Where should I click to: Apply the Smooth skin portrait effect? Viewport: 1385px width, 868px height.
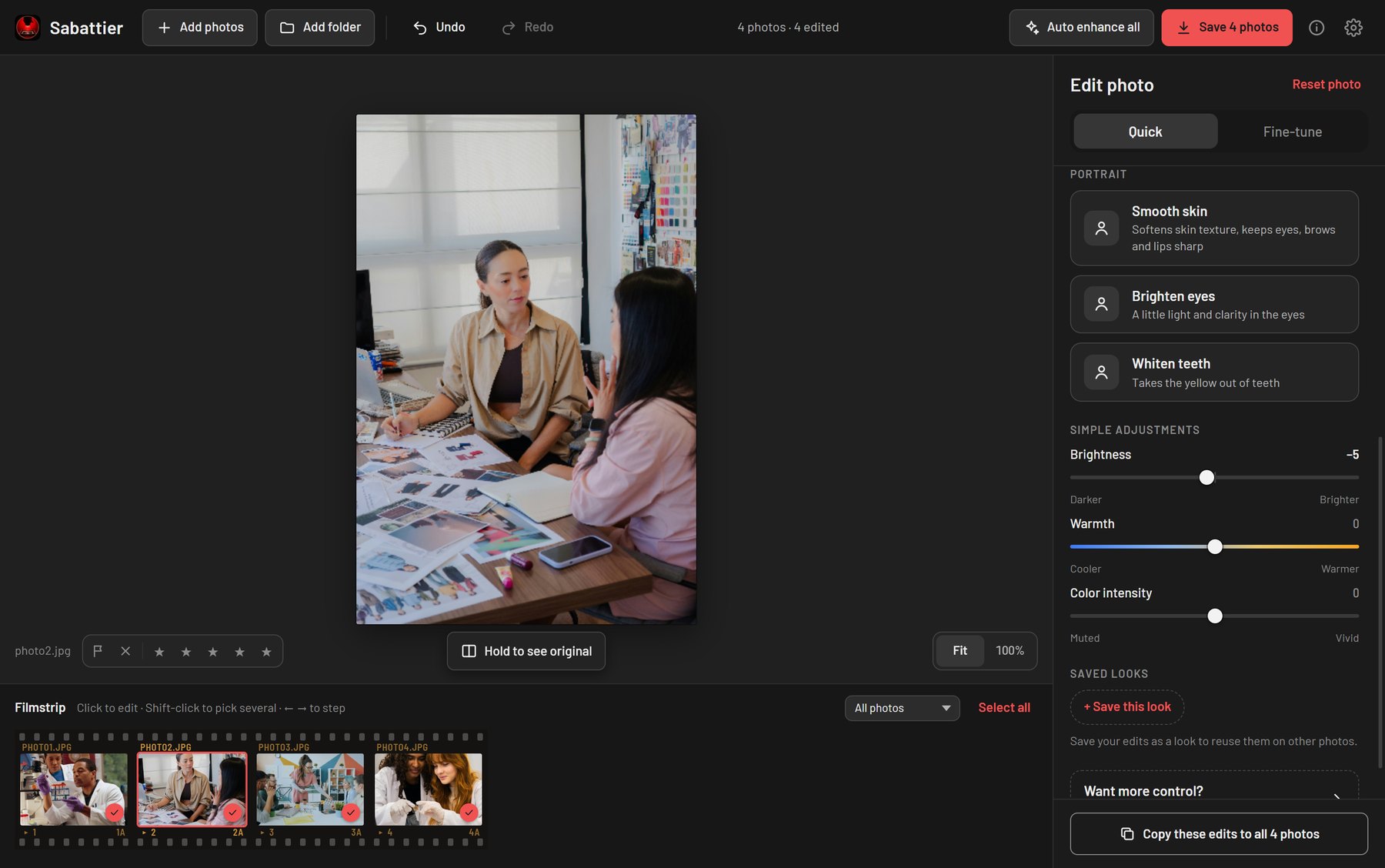click(1214, 229)
